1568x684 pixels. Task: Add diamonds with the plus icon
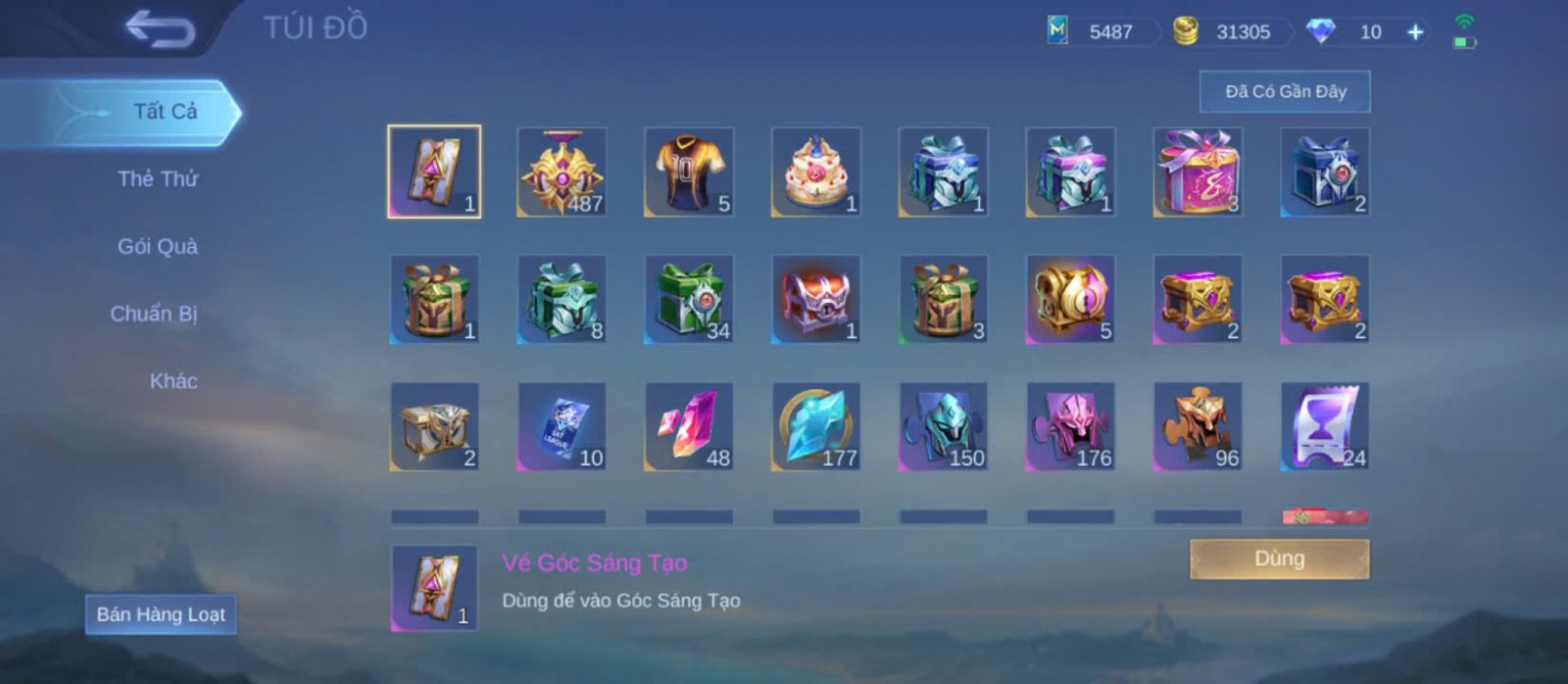pos(1415,32)
